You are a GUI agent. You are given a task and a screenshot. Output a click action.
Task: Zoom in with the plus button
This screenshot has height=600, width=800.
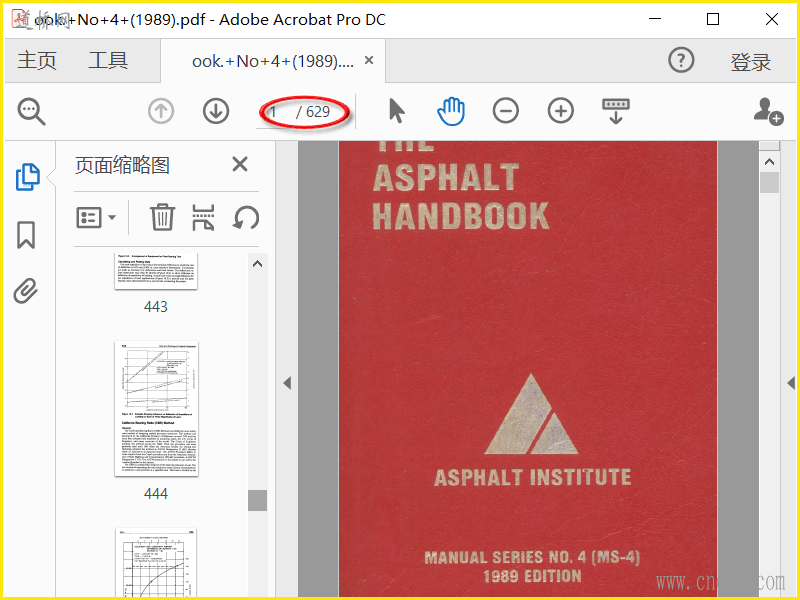(x=561, y=111)
